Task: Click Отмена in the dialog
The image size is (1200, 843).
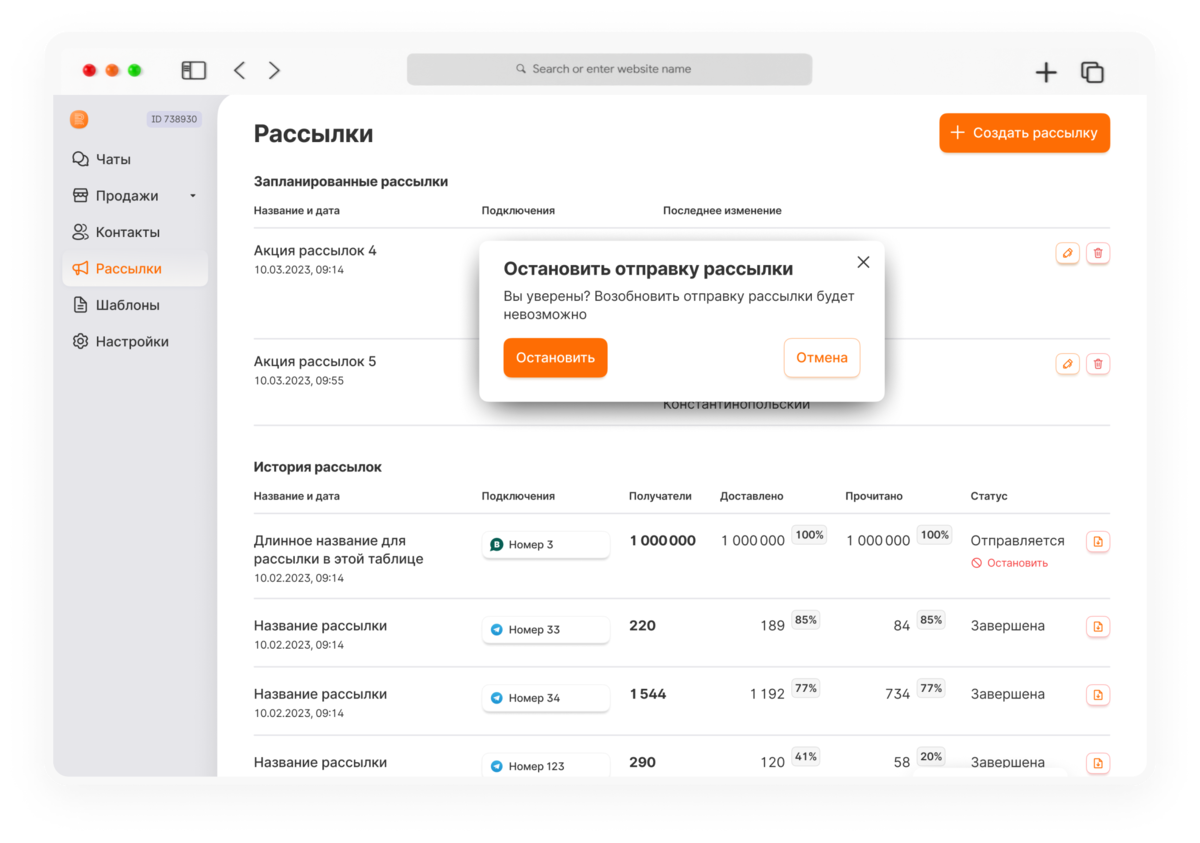Action: click(x=822, y=358)
